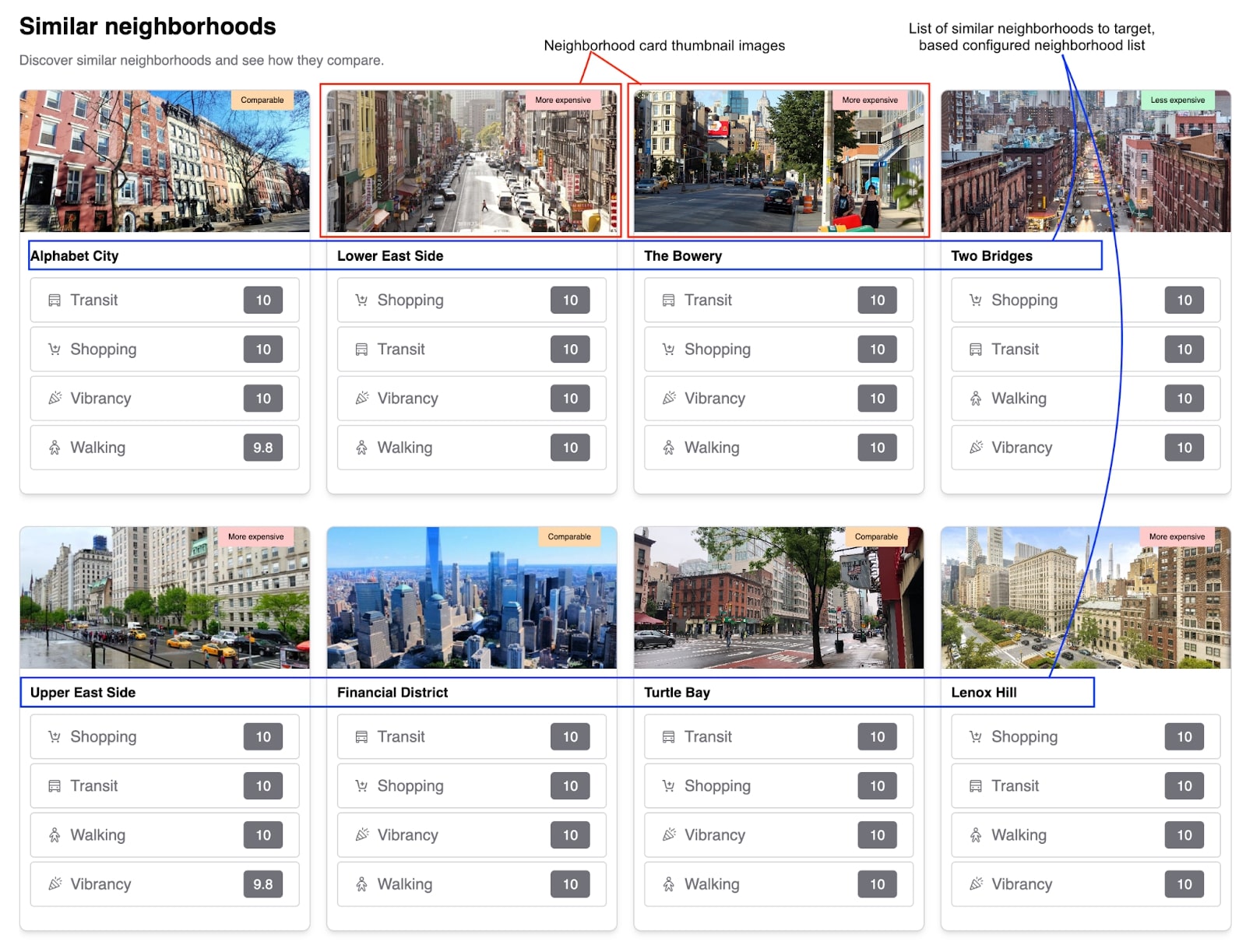Click More expensive badge on Lower East Side
This screenshot has height=952, width=1246.
[562, 100]
